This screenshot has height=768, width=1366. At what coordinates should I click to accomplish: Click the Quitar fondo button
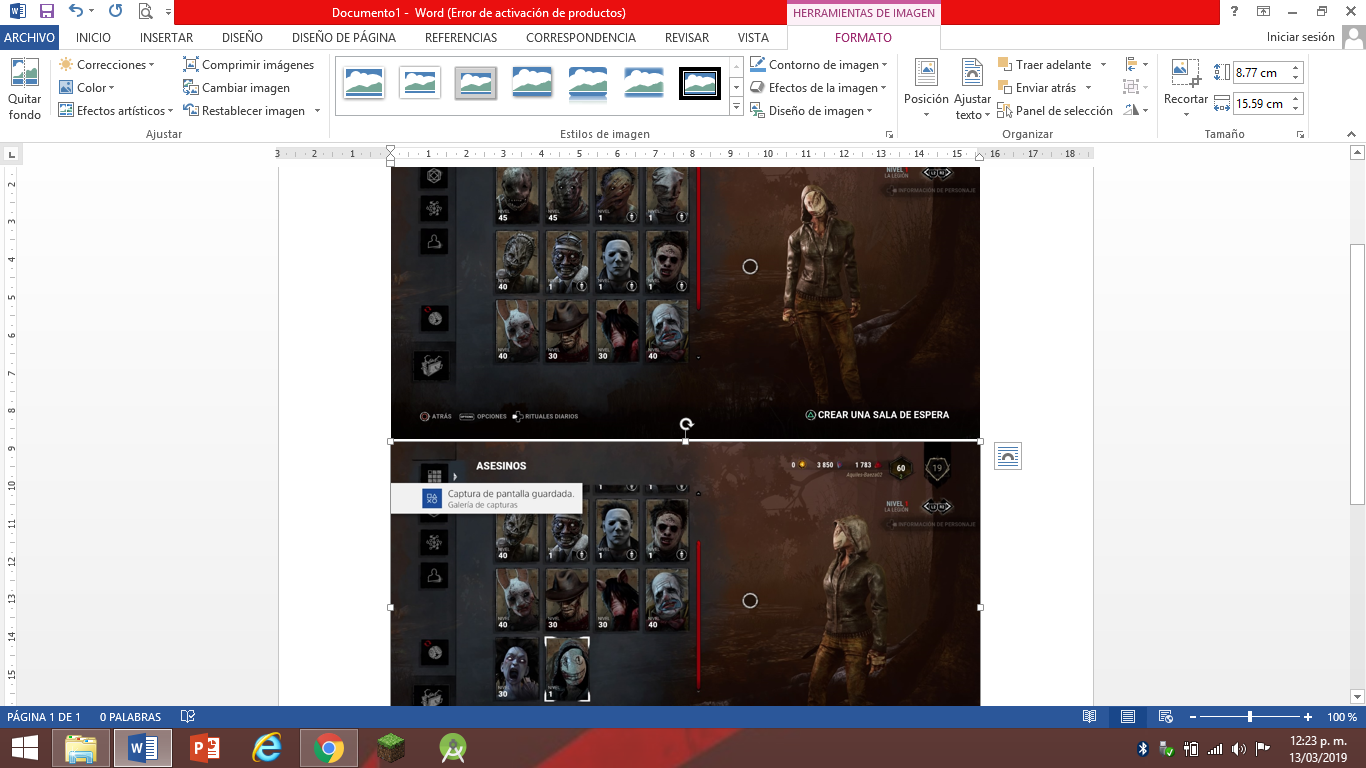pyautogui.click(x=24, y=89)
